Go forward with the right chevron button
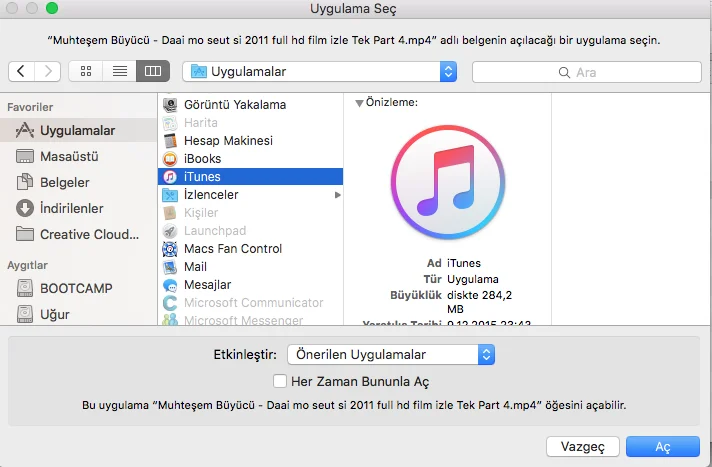The width and height of the screenshot is (712, 467). [x=48, y=71]
